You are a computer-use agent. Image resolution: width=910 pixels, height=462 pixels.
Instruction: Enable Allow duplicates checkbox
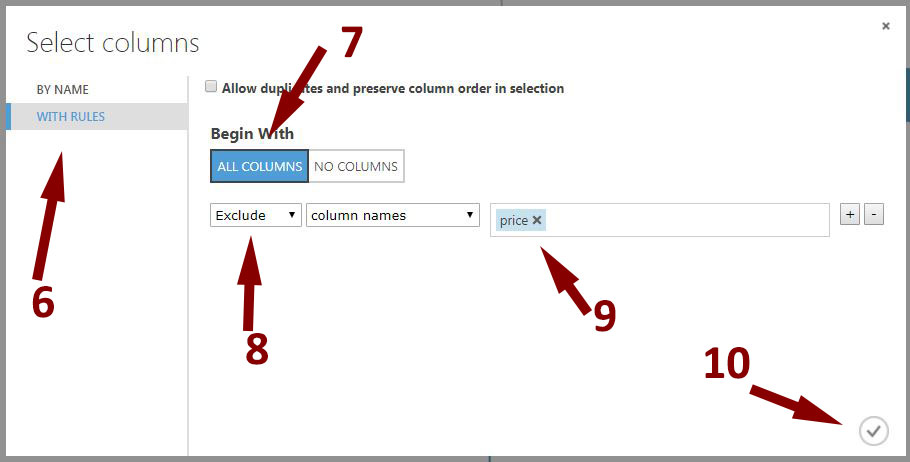coord(211,87)
